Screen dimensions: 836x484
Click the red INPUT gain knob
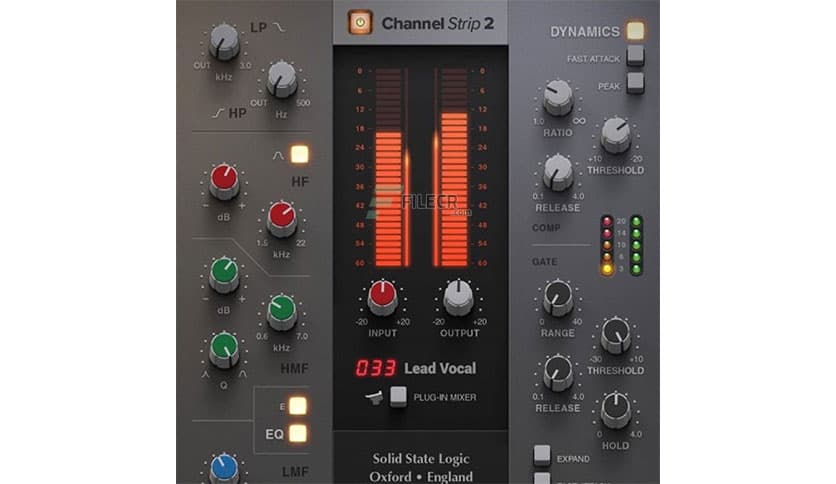[x=382, y=297]
